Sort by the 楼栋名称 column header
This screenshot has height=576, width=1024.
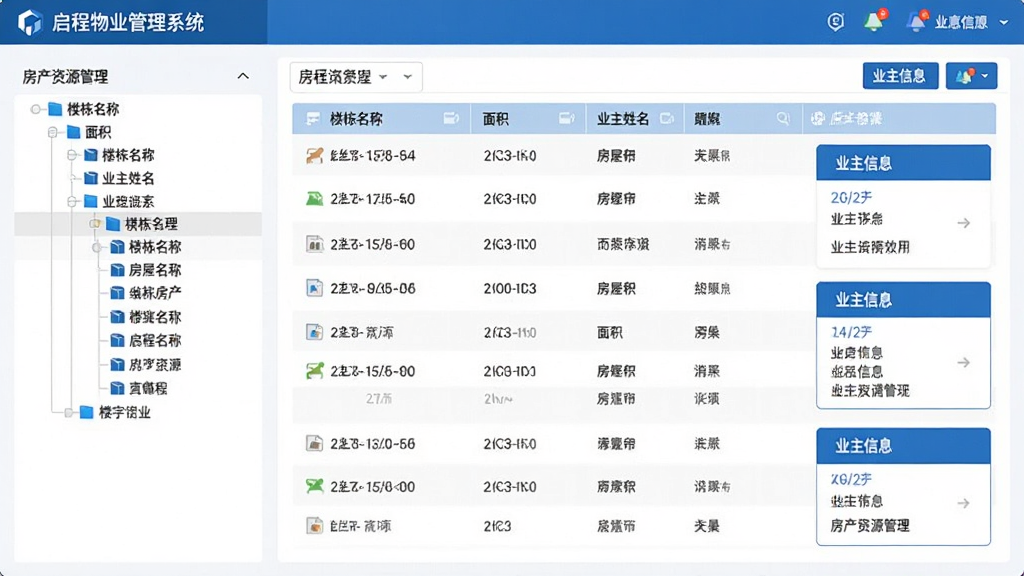tap(356, 119)
